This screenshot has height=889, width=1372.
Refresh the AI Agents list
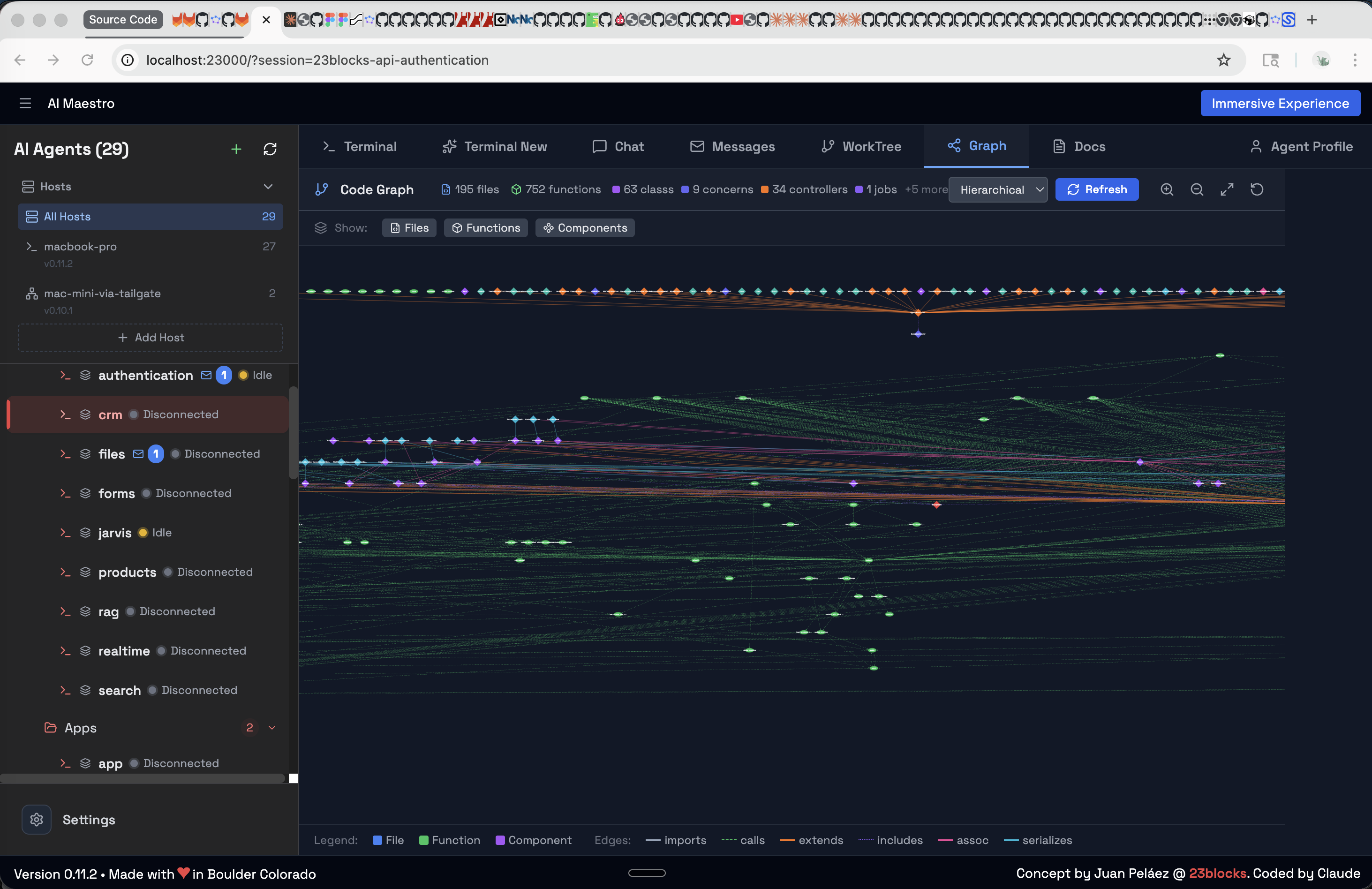(x=271, y=149)
